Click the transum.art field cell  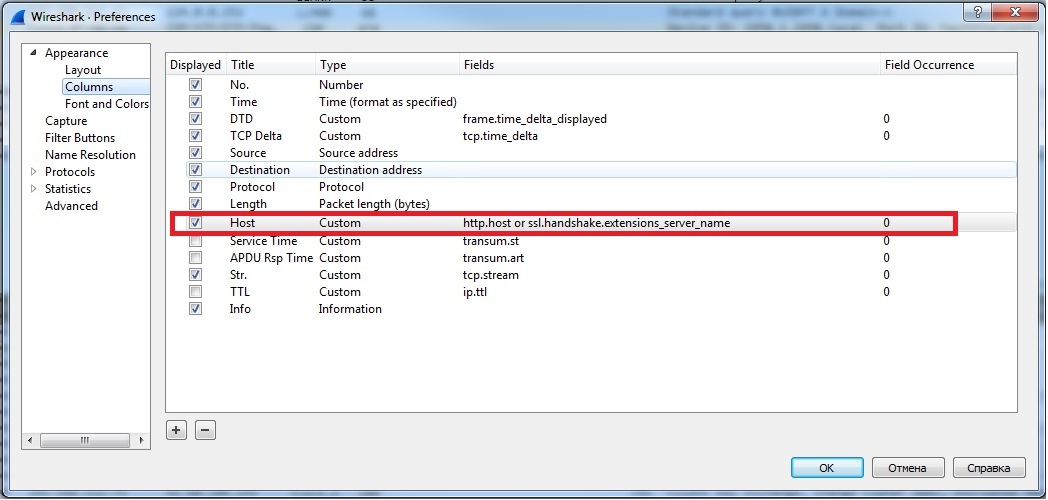tap(493, 257)
